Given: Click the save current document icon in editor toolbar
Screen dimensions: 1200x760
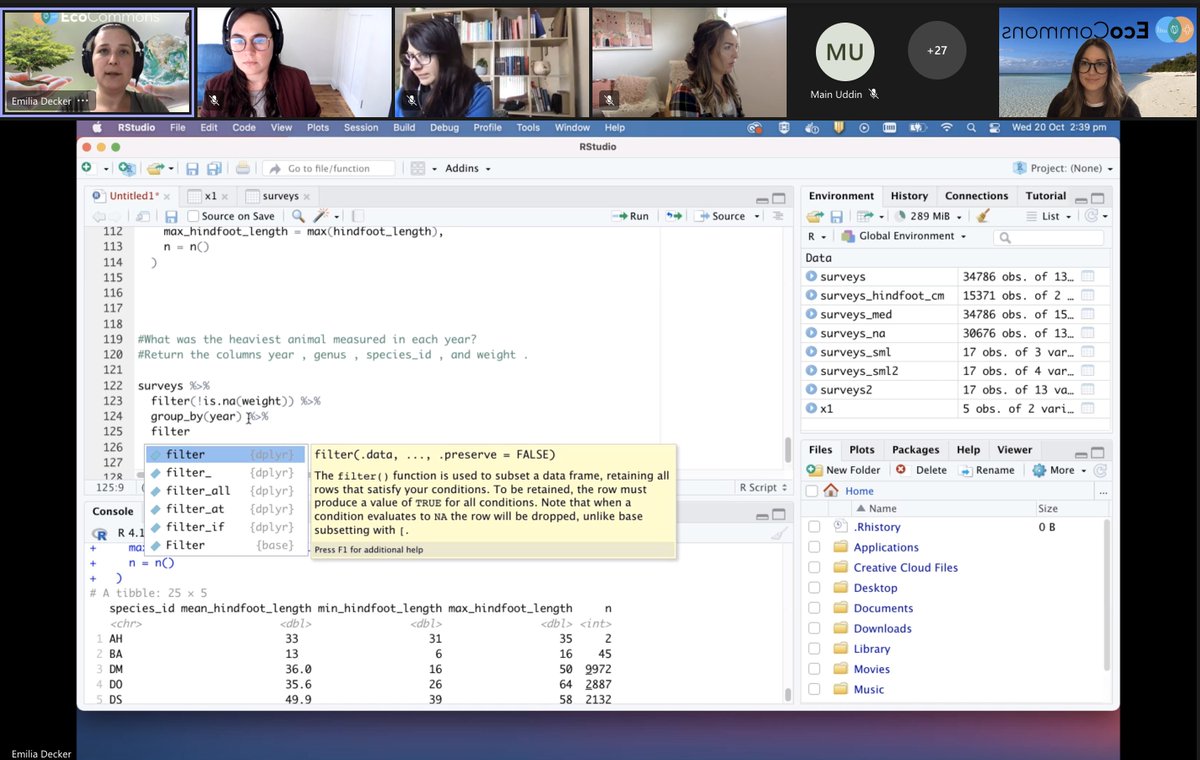Looking at the screenshot, I should pos(171,216).
